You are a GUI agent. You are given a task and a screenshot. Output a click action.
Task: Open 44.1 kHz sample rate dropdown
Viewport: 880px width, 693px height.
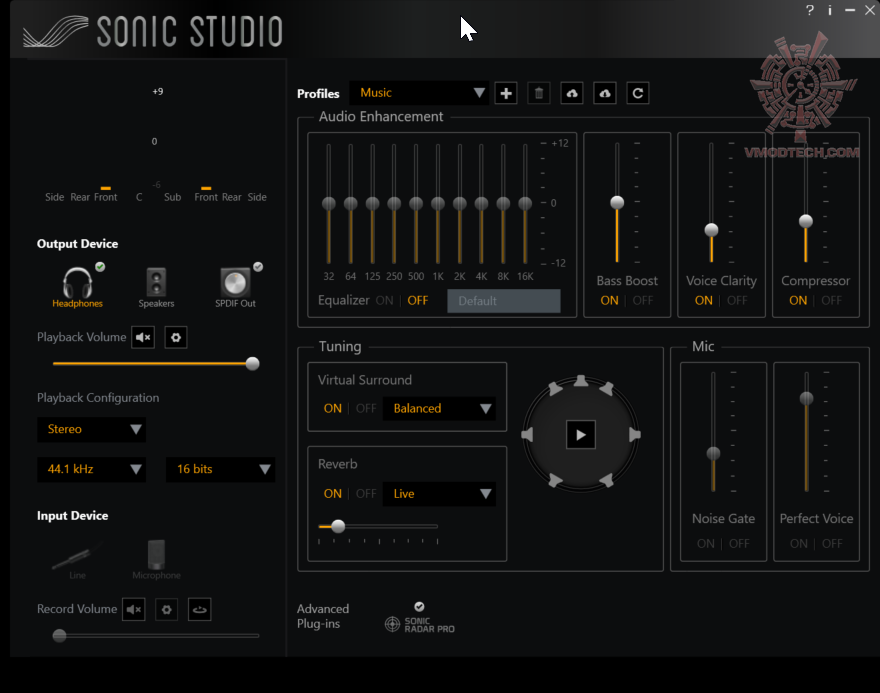[x=91, y=469]
